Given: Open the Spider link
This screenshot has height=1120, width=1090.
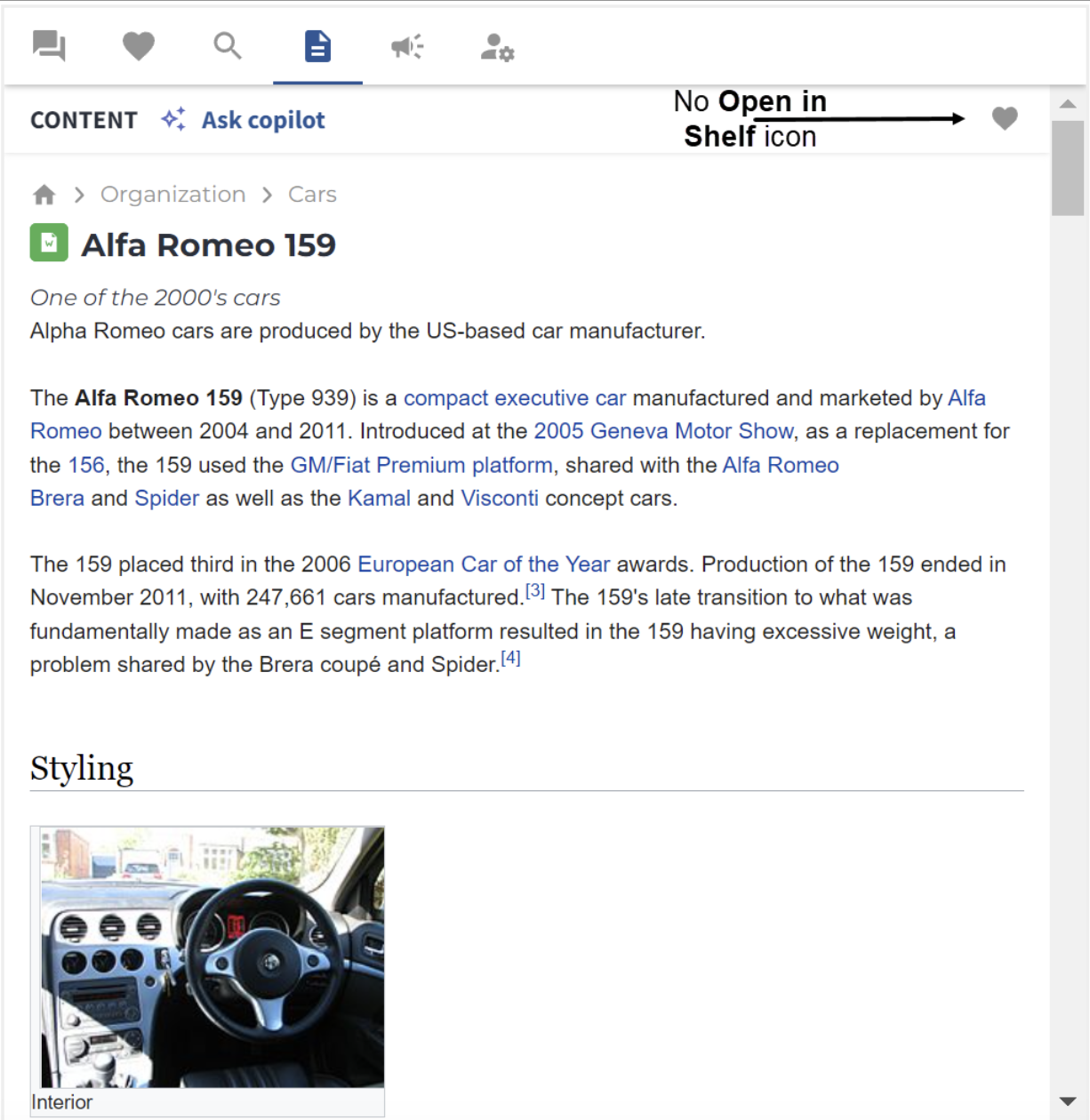Looking at the screenshot, I should coord(166,499).
